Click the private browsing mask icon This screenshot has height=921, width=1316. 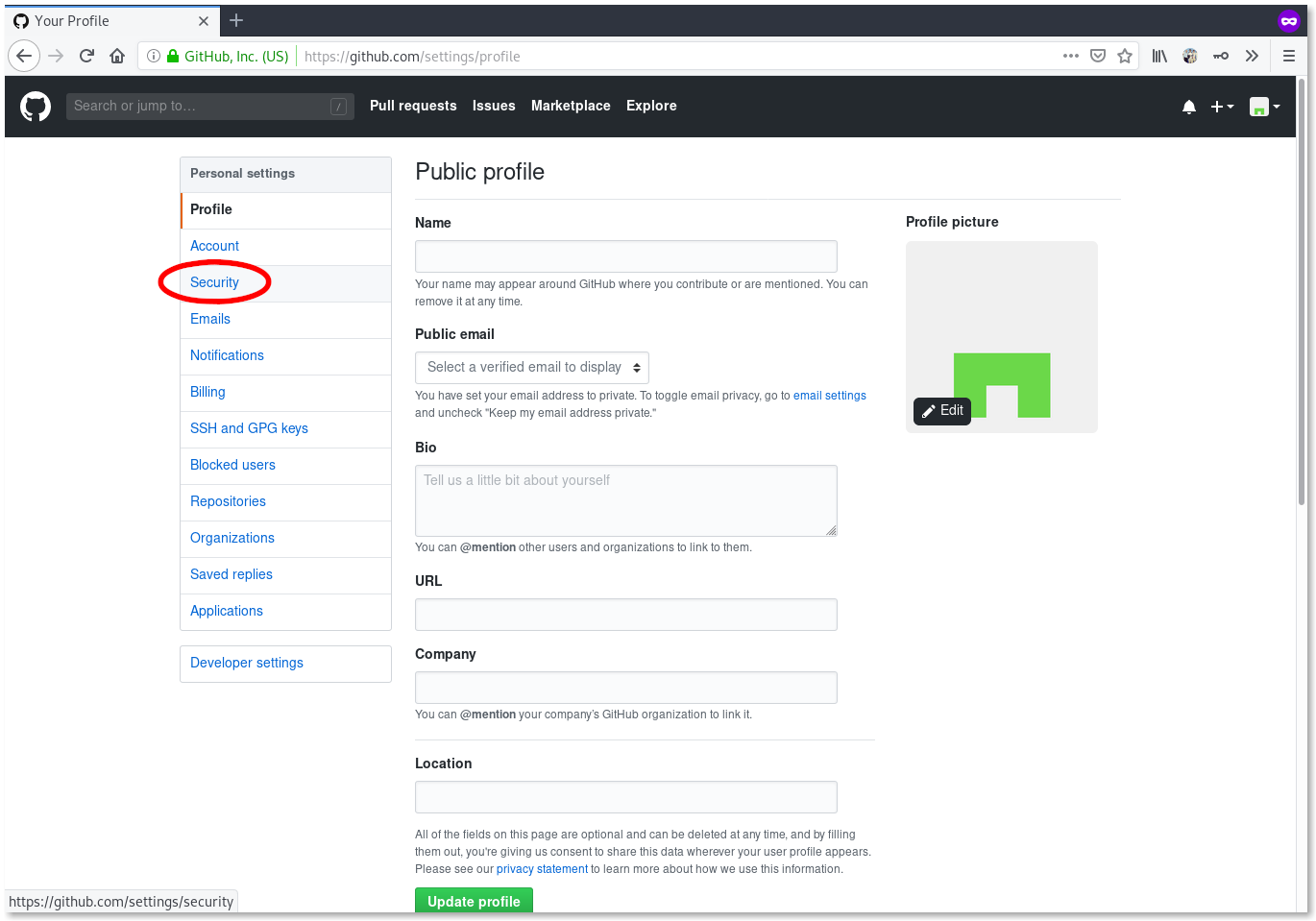click(1289, 20)
